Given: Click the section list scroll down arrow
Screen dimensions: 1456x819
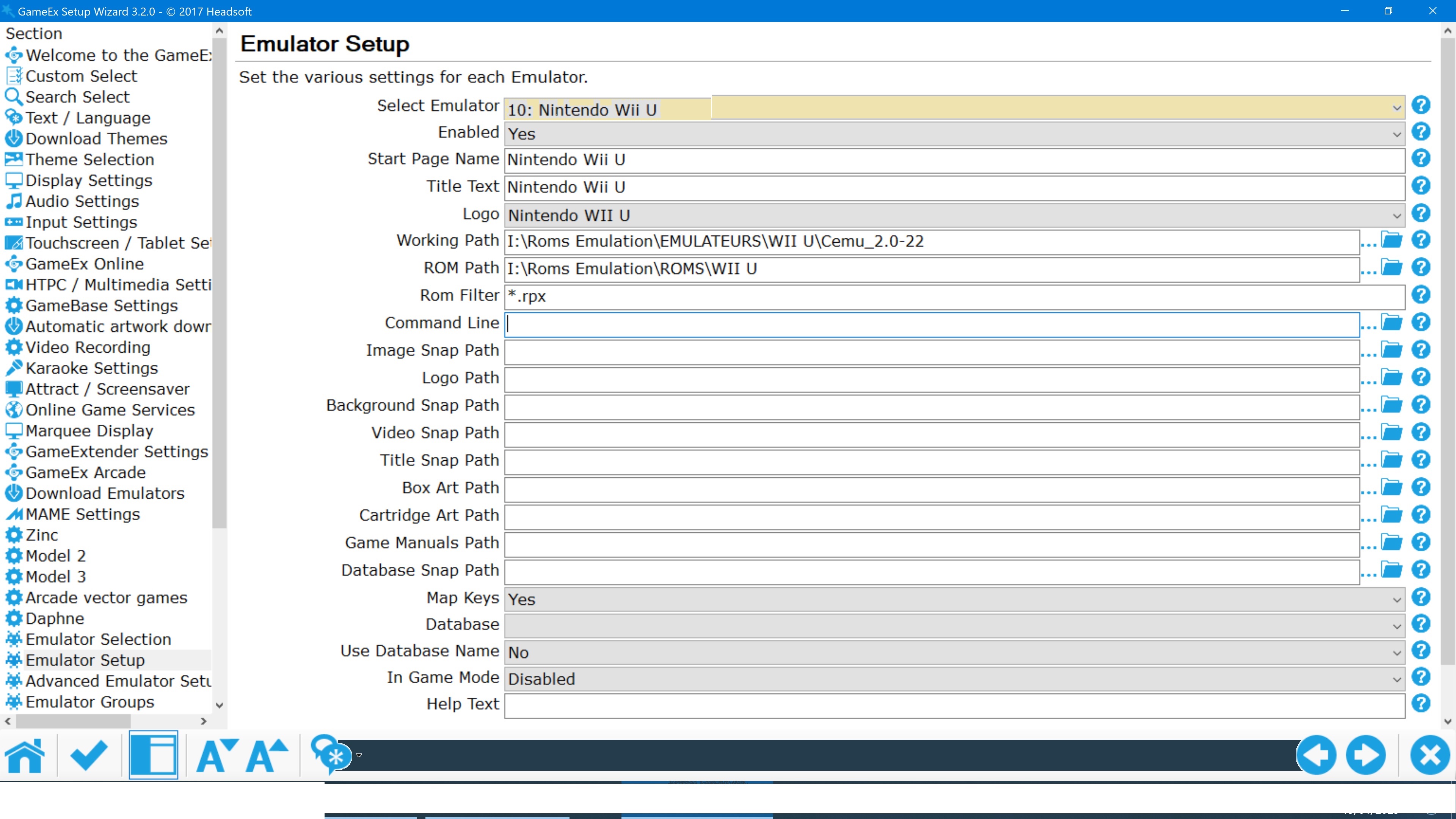Looking at the screenshot, I should (220, 705).
